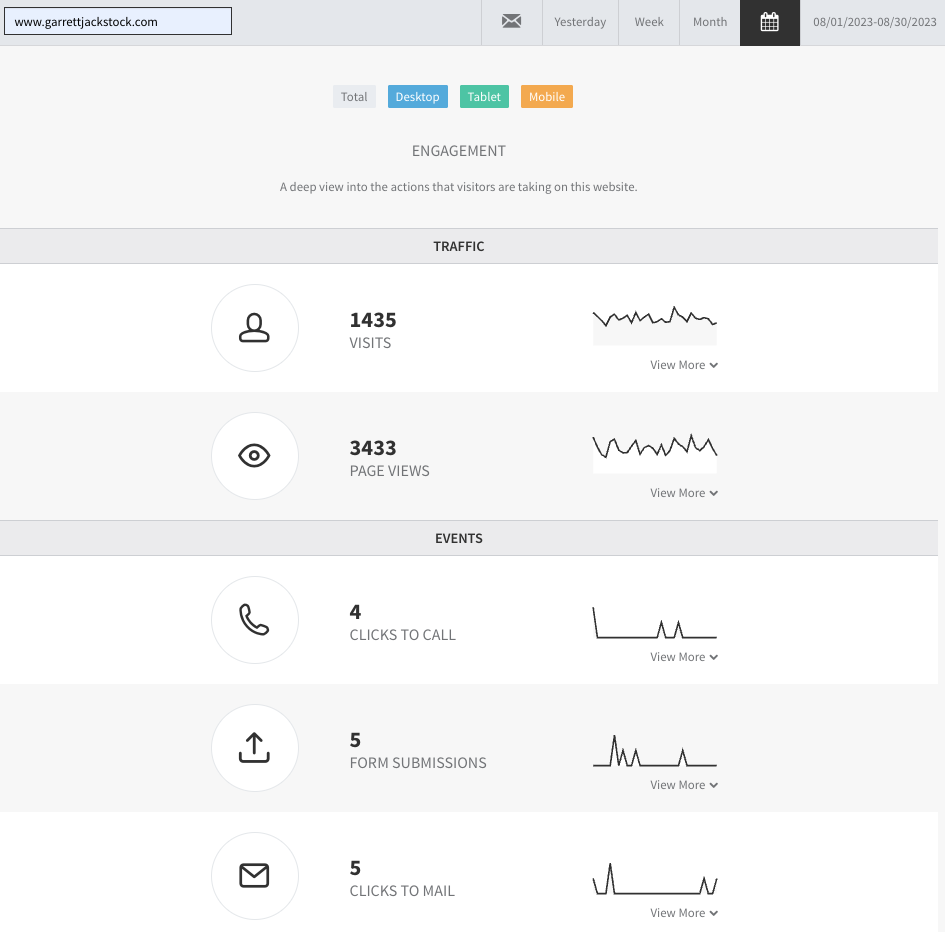This screenshot has width=945, height=932.
Task: Click the Visits person icon
Action: tap(254, 328)
